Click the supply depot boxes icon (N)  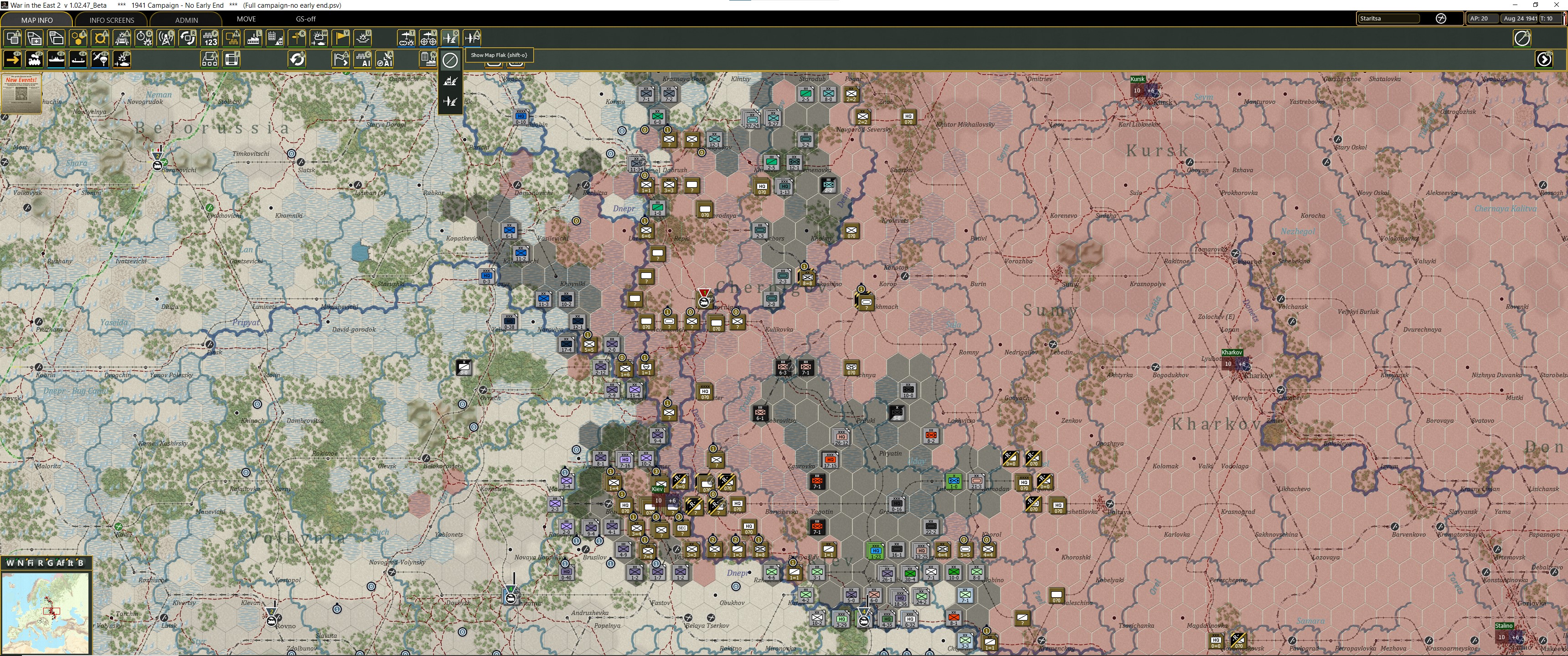tap(232, 38)
